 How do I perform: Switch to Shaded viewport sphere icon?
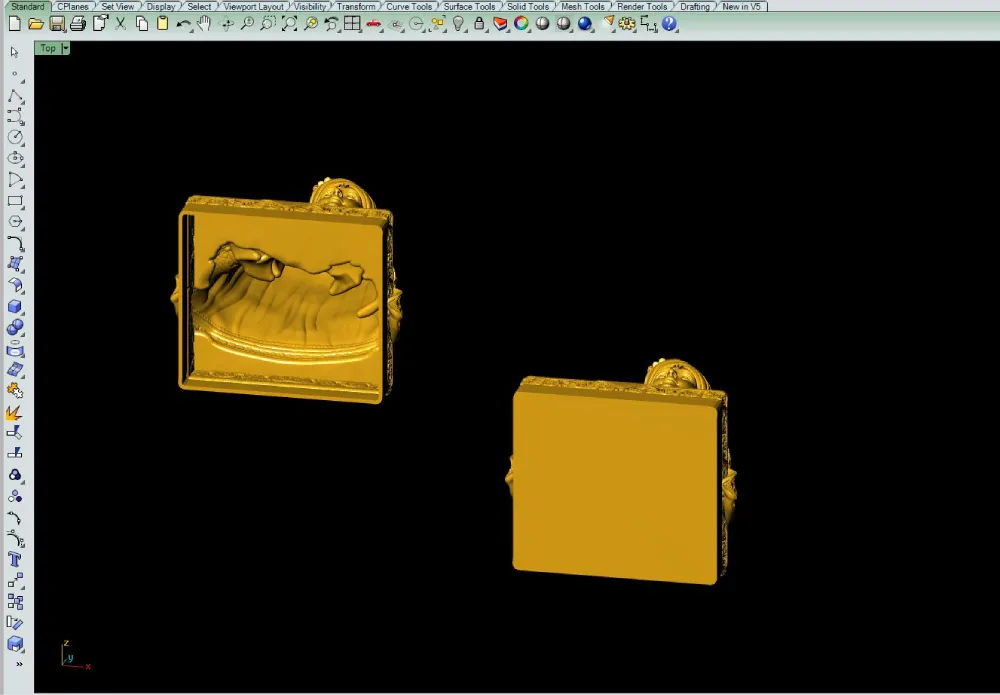pos(543,24)
